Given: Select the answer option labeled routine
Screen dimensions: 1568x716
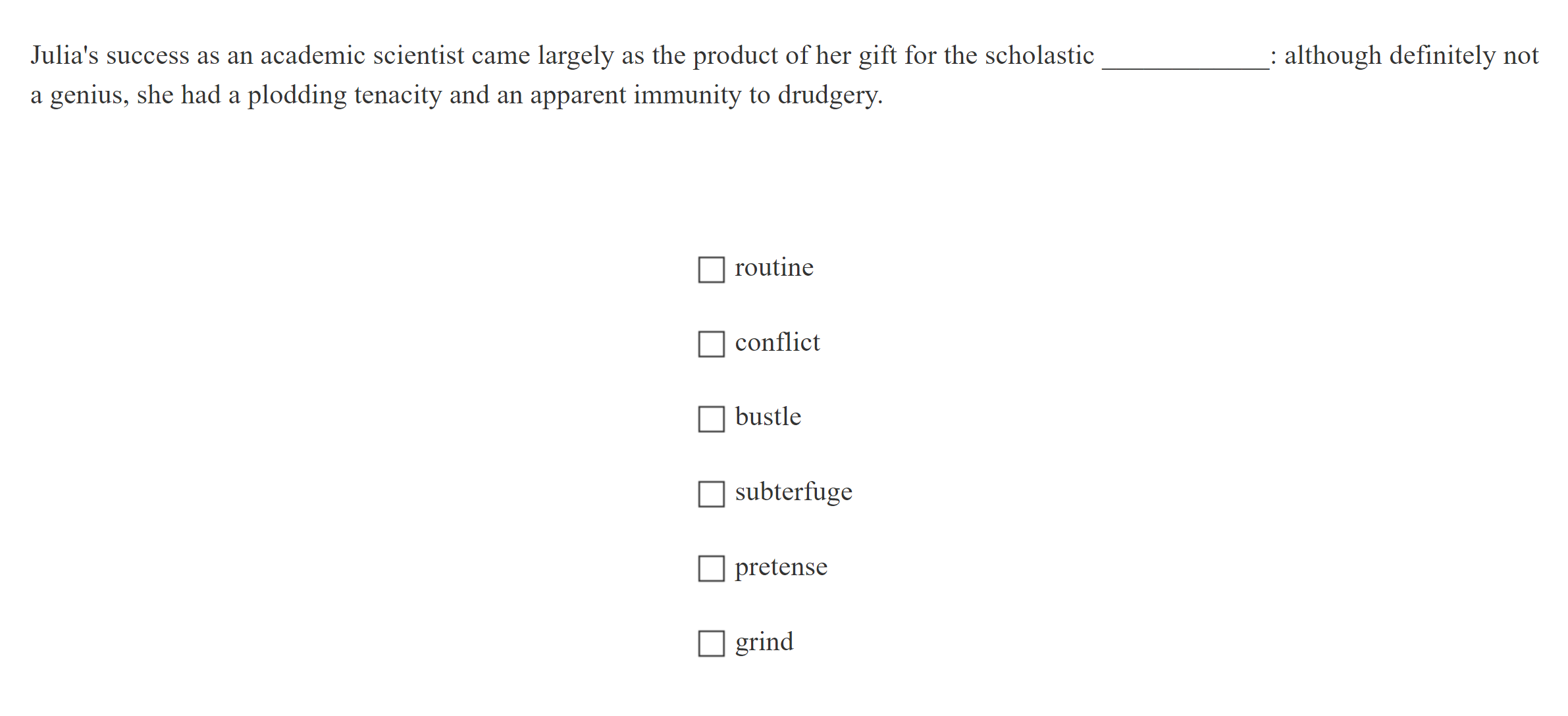Looking at the screenshot, I should click(774, 268).
